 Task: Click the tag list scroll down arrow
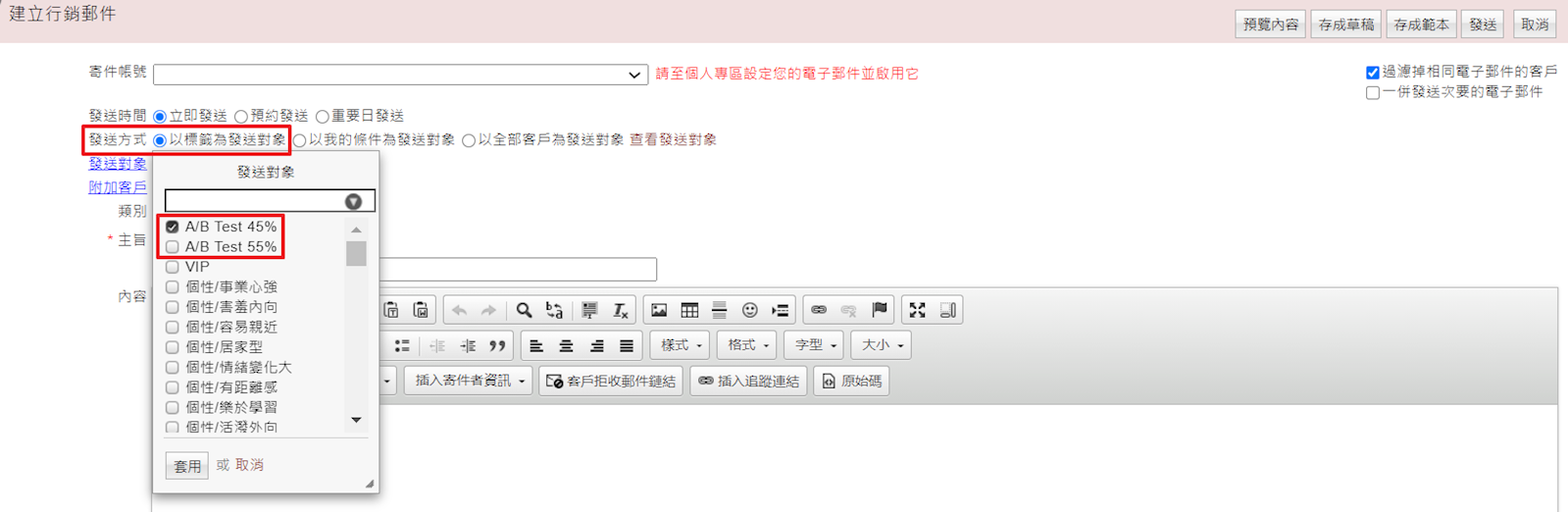(356, 420)
